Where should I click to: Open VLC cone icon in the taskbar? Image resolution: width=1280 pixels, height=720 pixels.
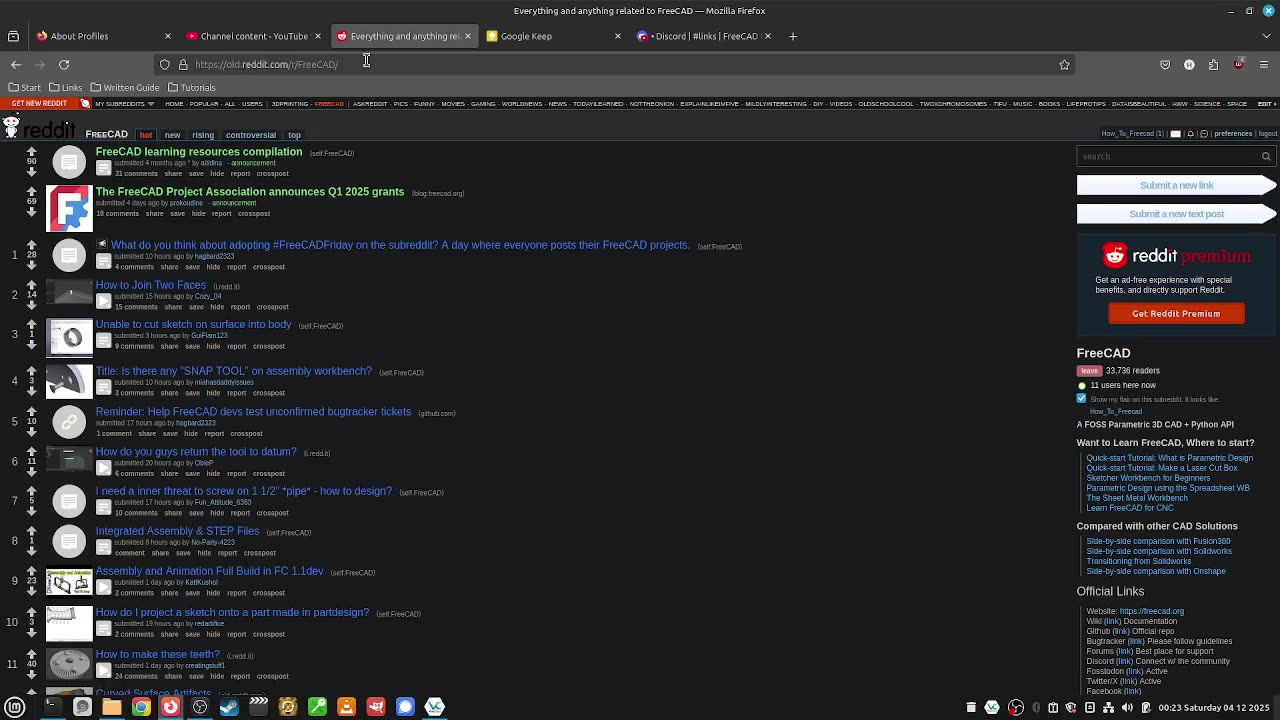[x=346, y=707]
